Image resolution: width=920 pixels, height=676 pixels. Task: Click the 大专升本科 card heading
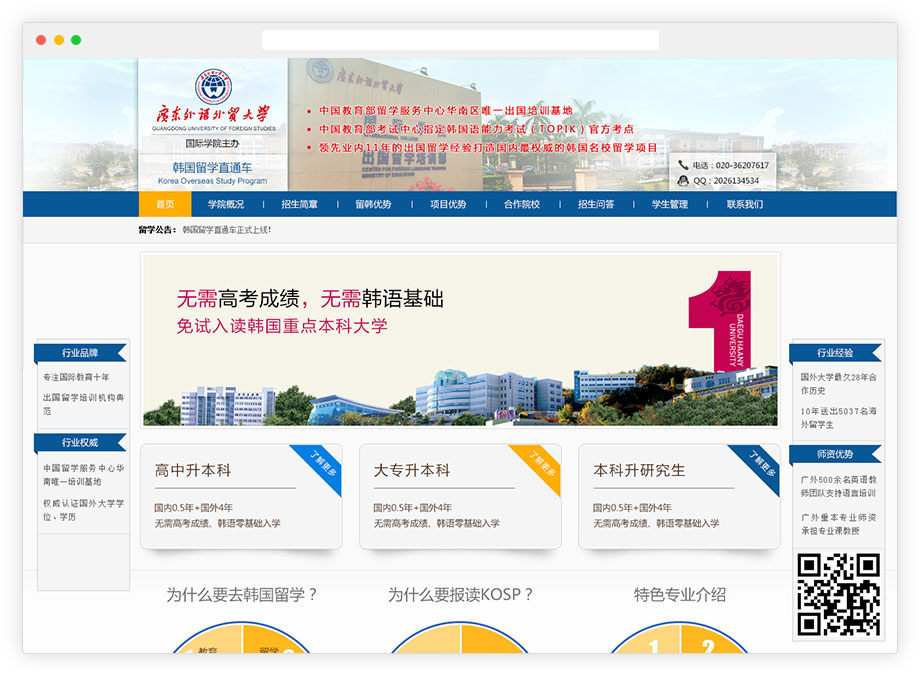(412, 470)
